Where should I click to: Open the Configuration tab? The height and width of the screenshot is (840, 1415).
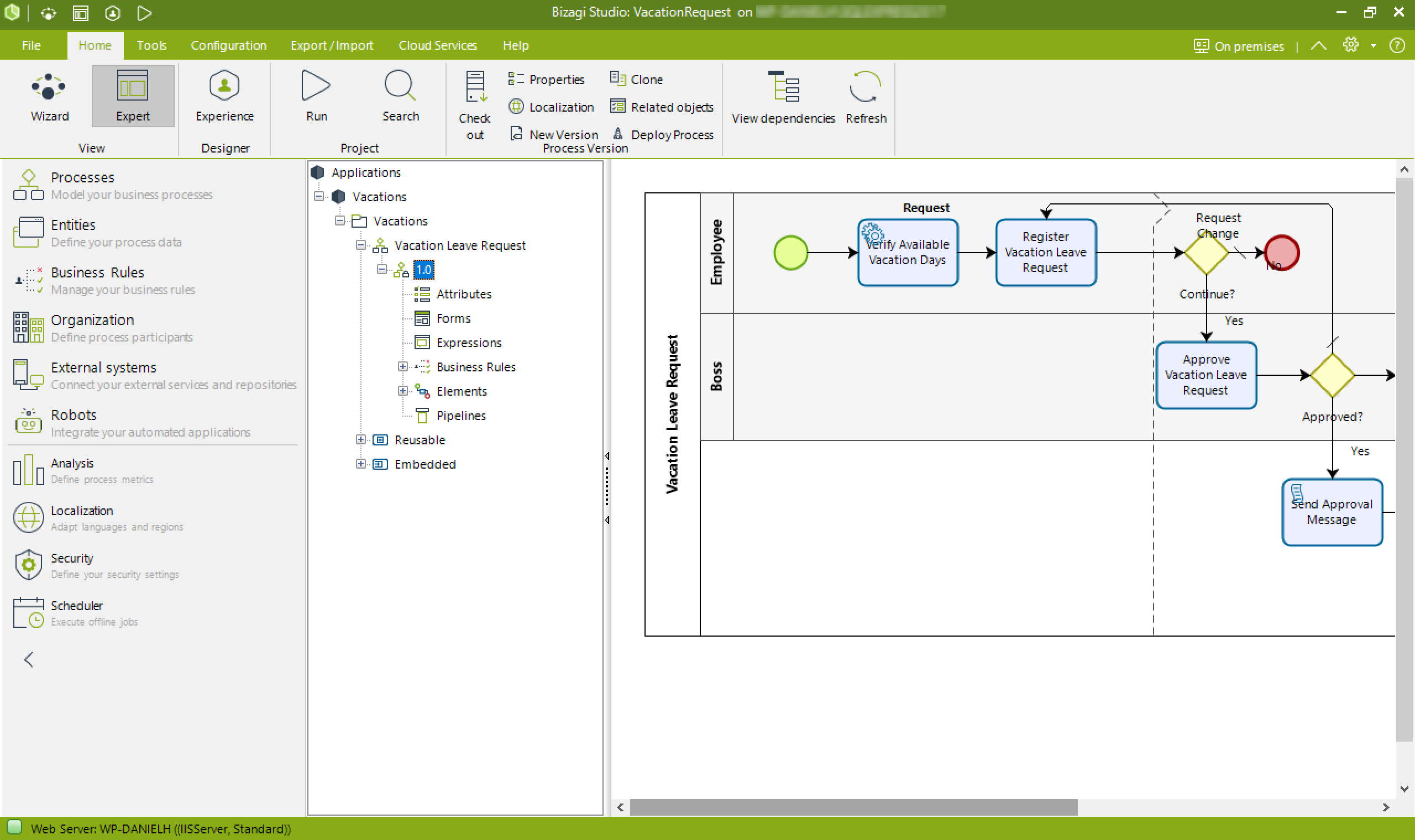coord(229,45)
